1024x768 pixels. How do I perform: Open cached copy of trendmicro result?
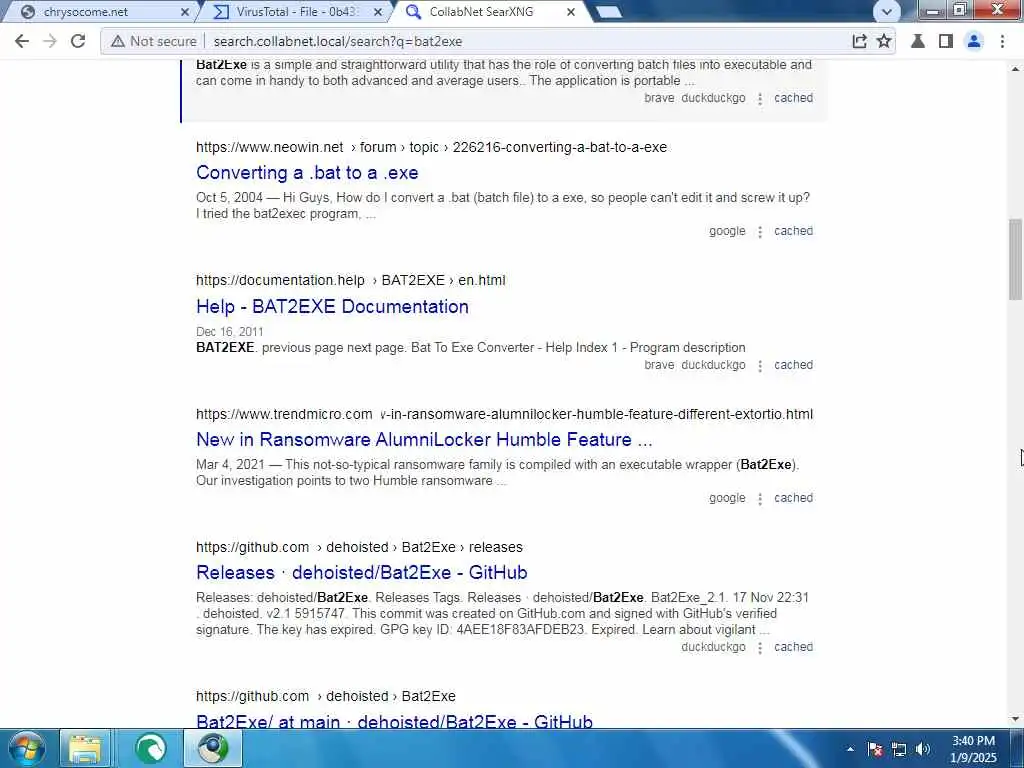tap(793, 498)
